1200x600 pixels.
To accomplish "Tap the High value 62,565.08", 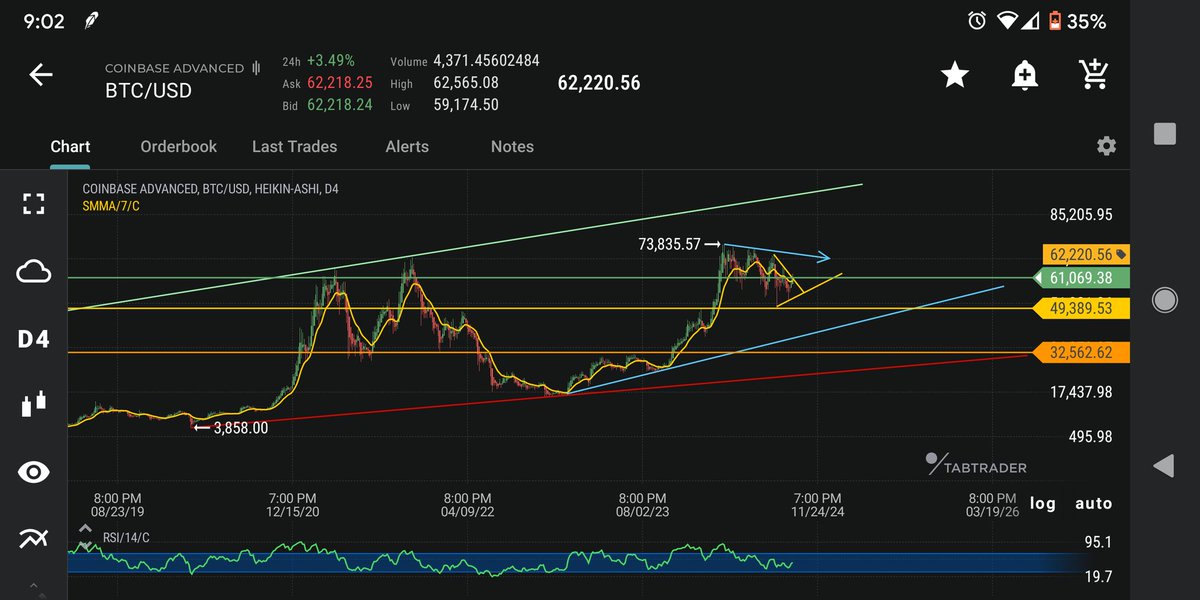I will coord(466,83).
